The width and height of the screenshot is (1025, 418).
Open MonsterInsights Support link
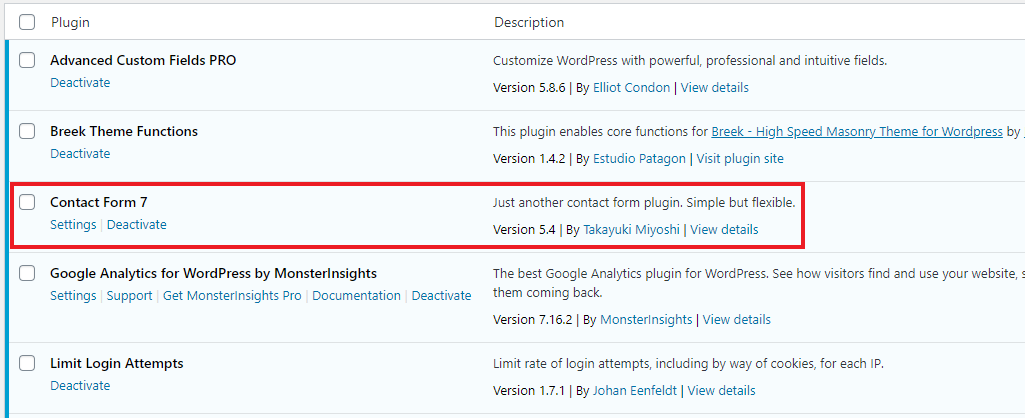[x=129, y=296]
